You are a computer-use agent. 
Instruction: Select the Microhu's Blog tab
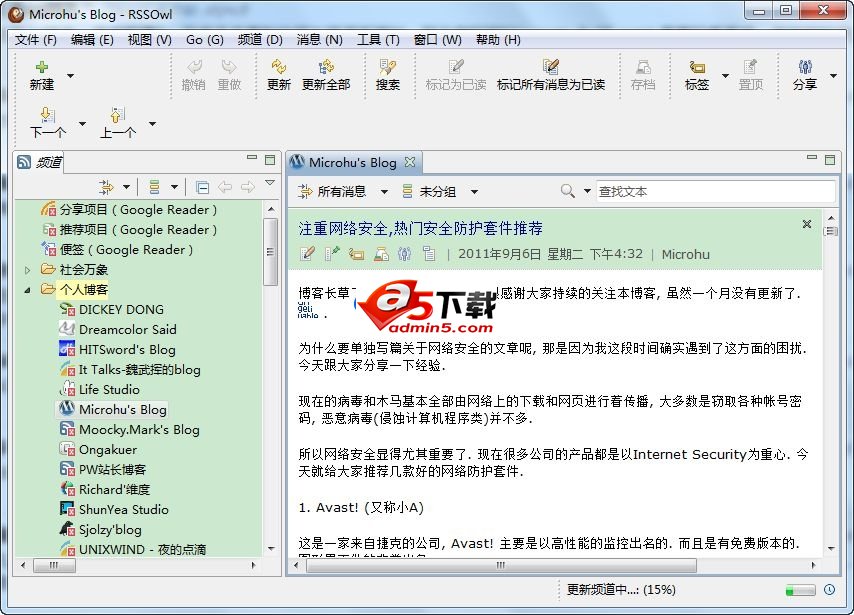coord(352,162)
